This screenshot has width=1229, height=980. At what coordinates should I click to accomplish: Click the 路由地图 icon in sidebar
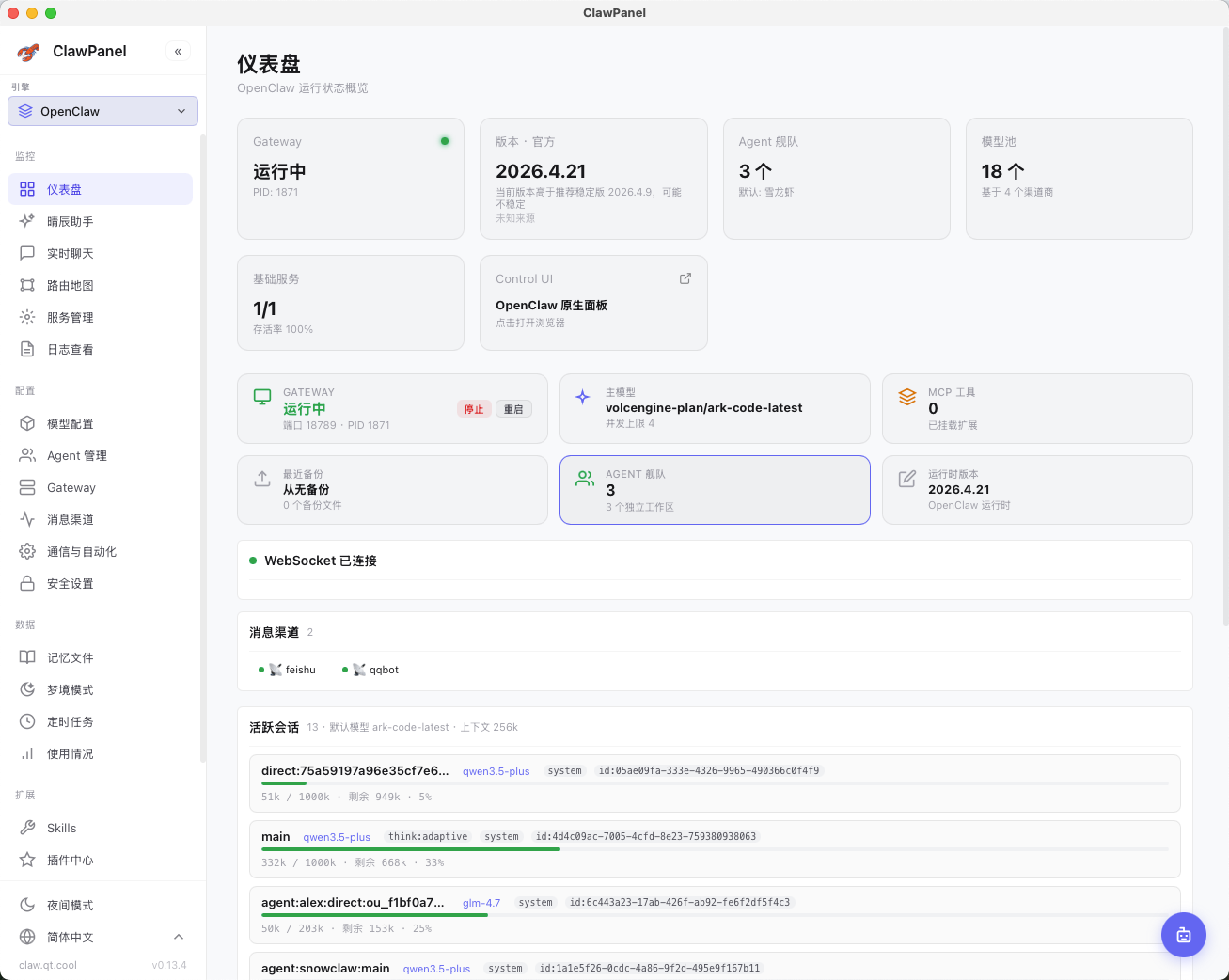click(x=27, y=285)
